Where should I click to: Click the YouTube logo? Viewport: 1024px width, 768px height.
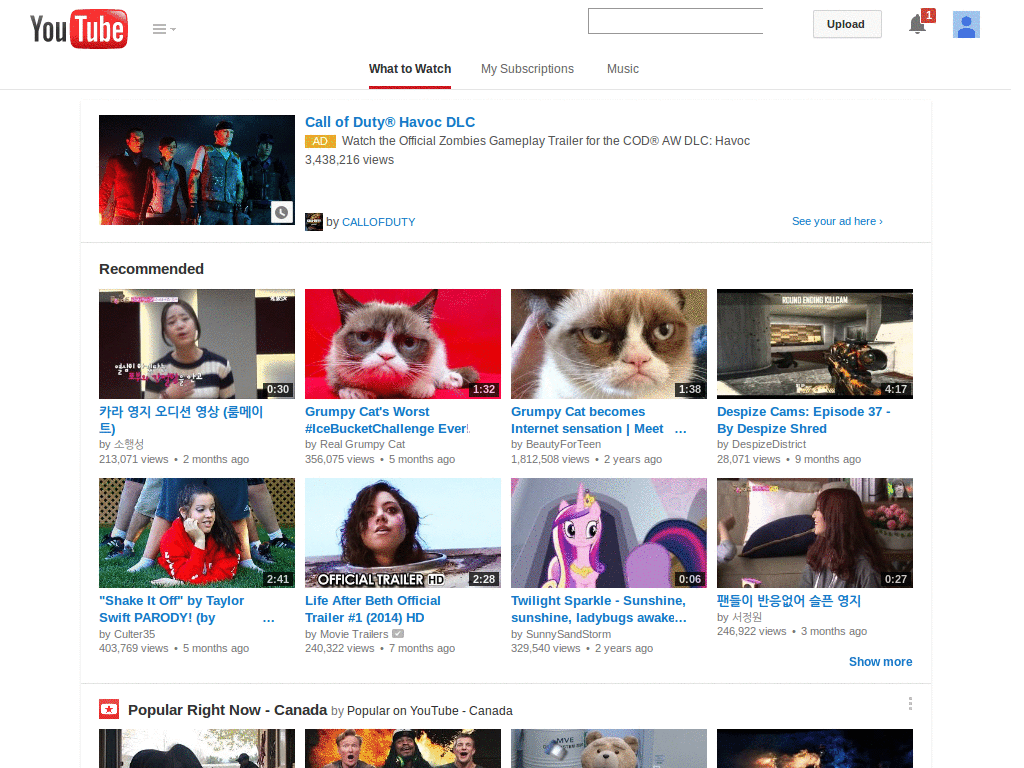(79, 29)
